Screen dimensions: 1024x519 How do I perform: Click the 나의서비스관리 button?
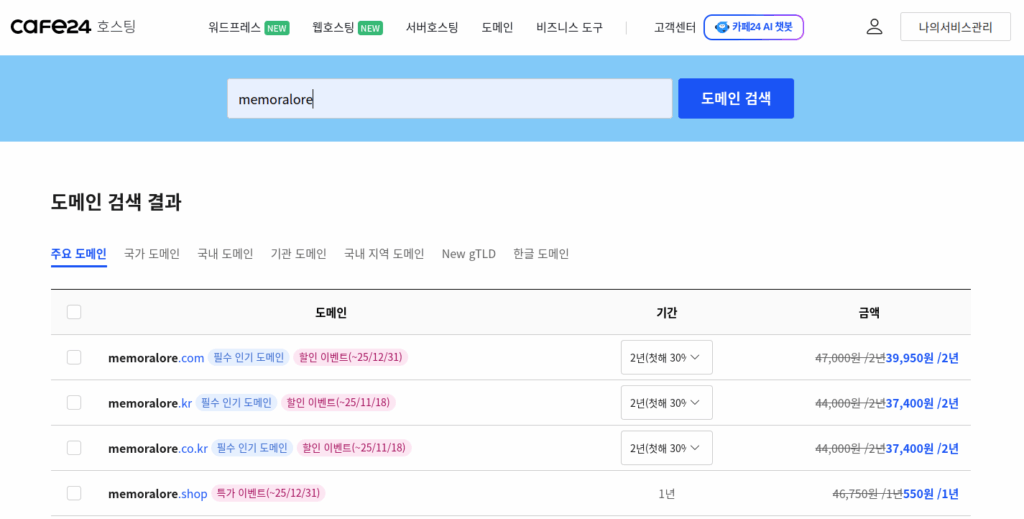tap(955, 27)
